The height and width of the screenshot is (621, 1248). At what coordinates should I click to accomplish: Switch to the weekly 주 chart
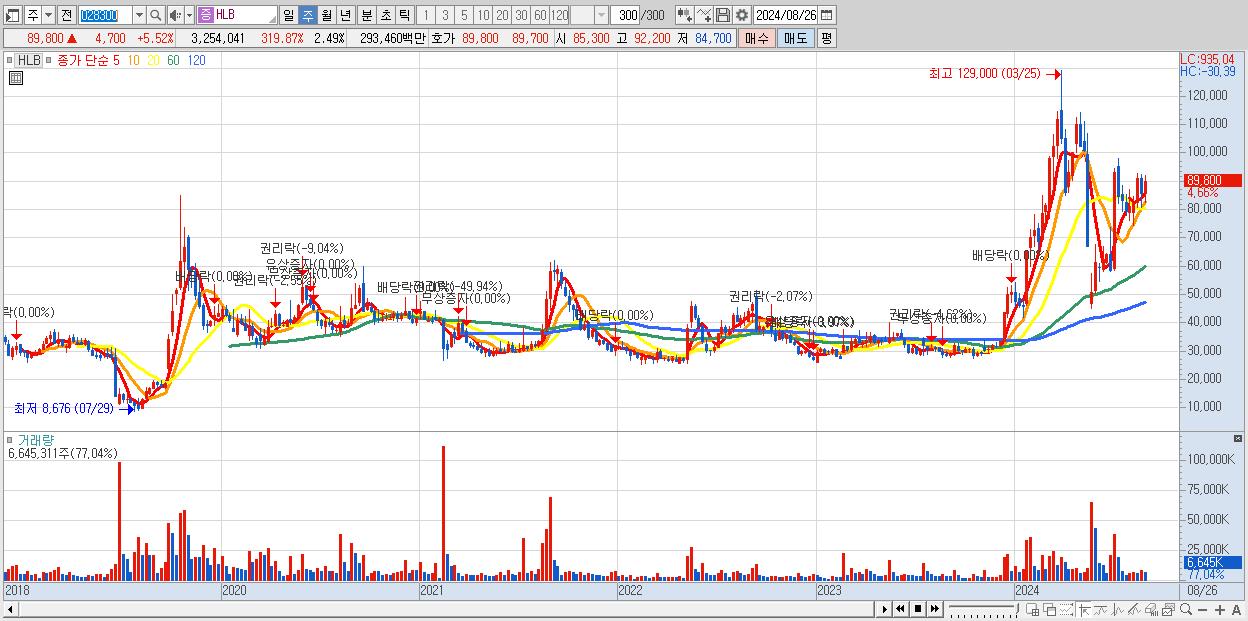(307, 15)
